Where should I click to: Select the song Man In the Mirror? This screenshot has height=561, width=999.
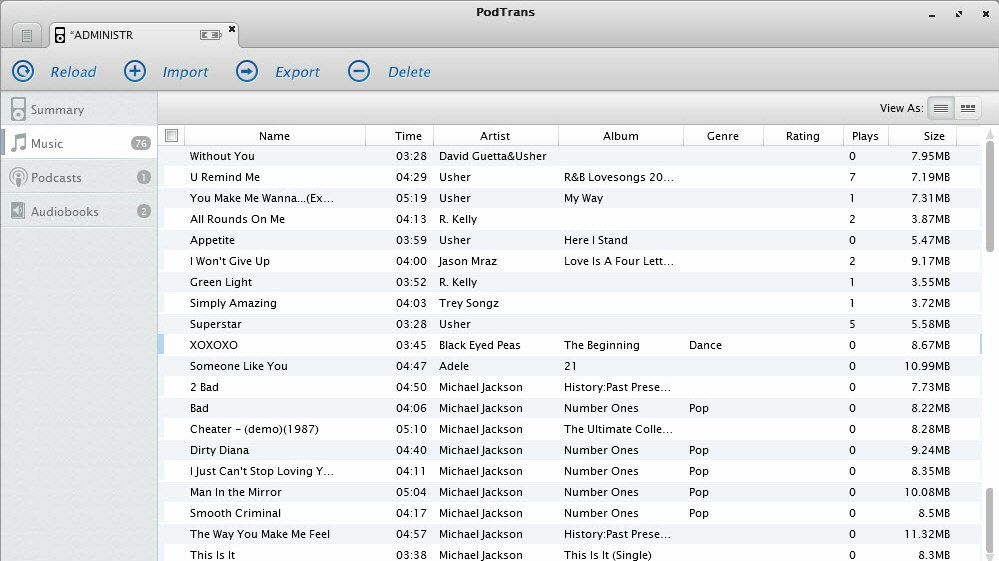[x=236, y=492]
